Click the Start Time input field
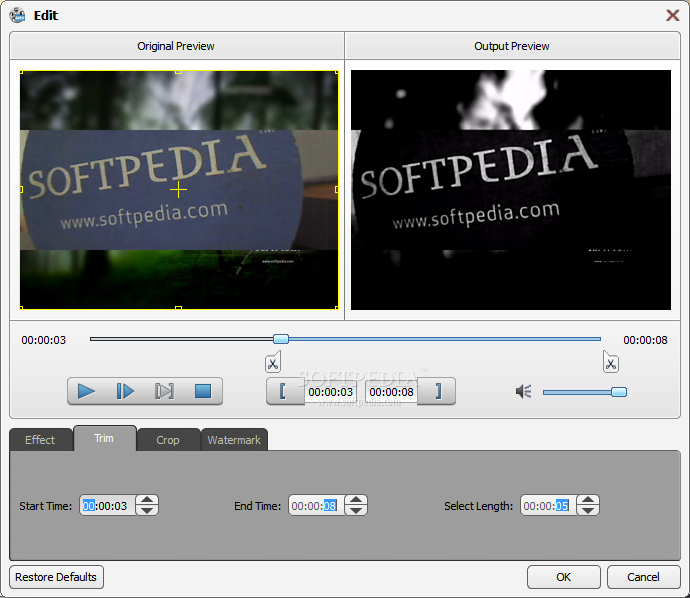690x598 pixels. coord(107,505)
